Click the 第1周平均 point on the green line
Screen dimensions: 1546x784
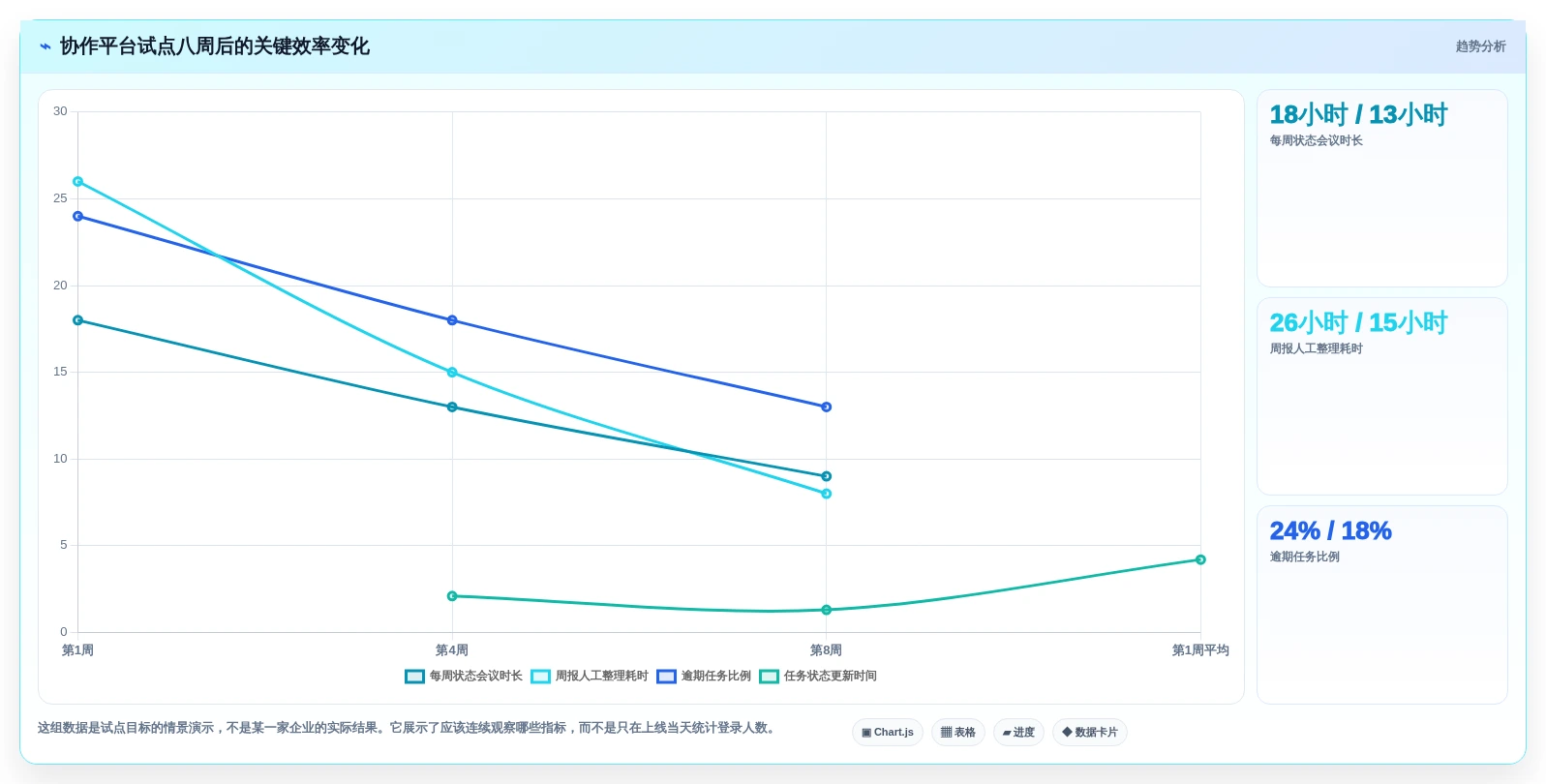coord(1200,559)
